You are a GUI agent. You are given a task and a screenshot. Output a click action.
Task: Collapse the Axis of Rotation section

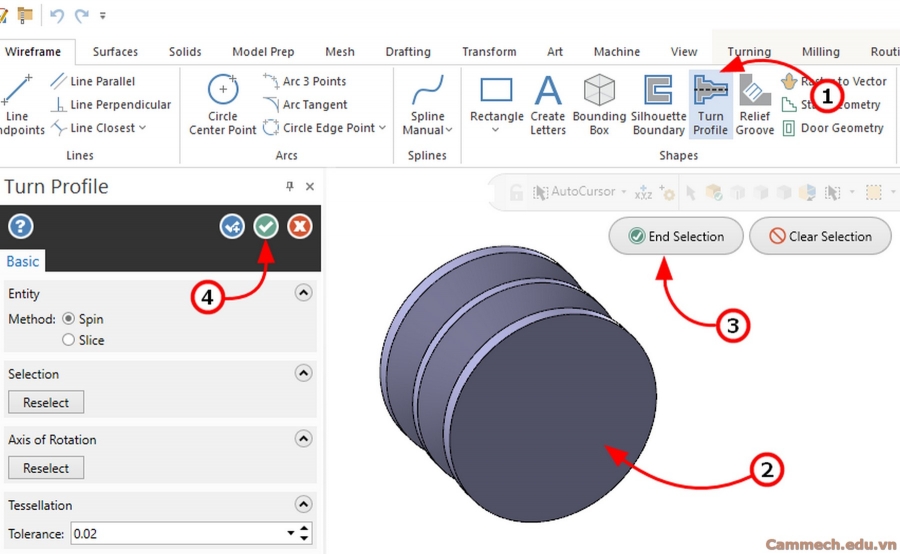click(304, 439)
